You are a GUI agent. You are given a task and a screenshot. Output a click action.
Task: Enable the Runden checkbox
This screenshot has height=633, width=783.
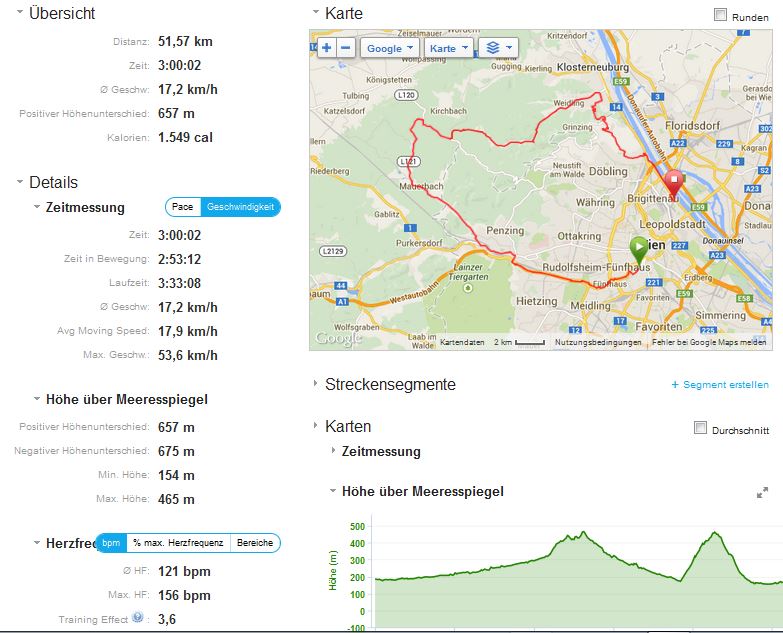(720, 15)
